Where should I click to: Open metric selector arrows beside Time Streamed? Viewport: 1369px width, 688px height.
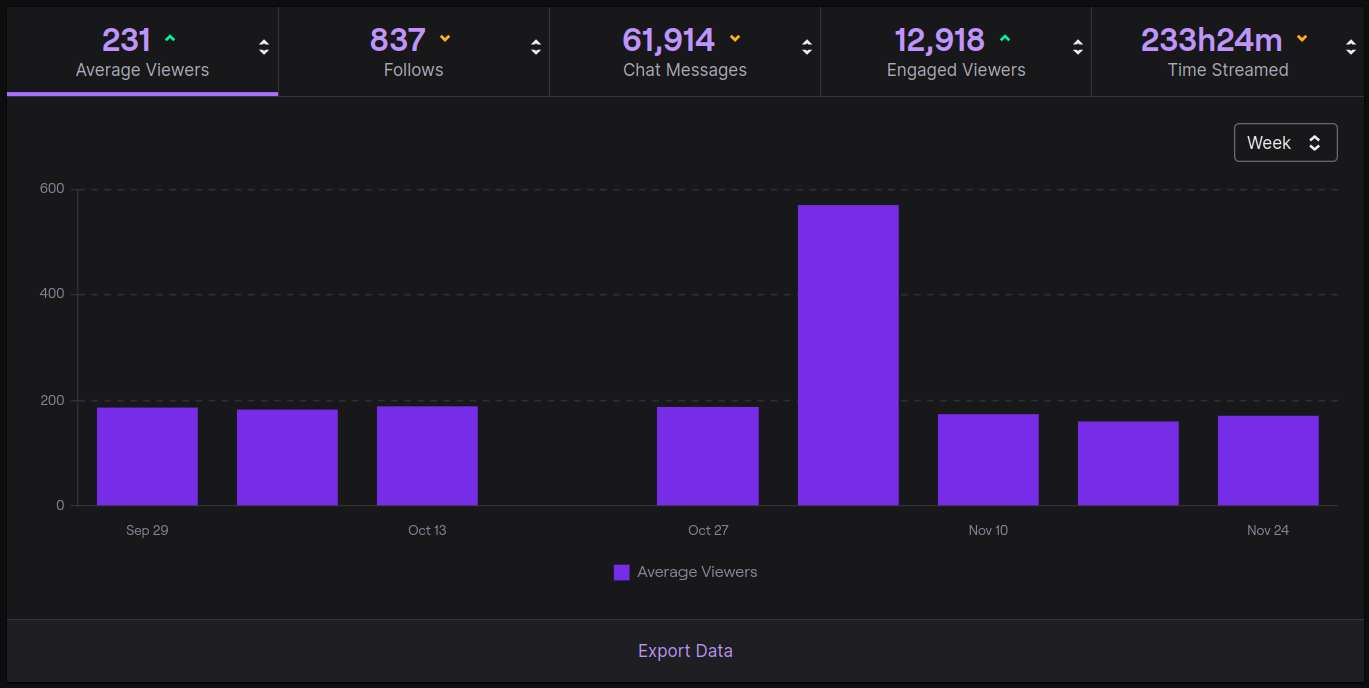1349,47
